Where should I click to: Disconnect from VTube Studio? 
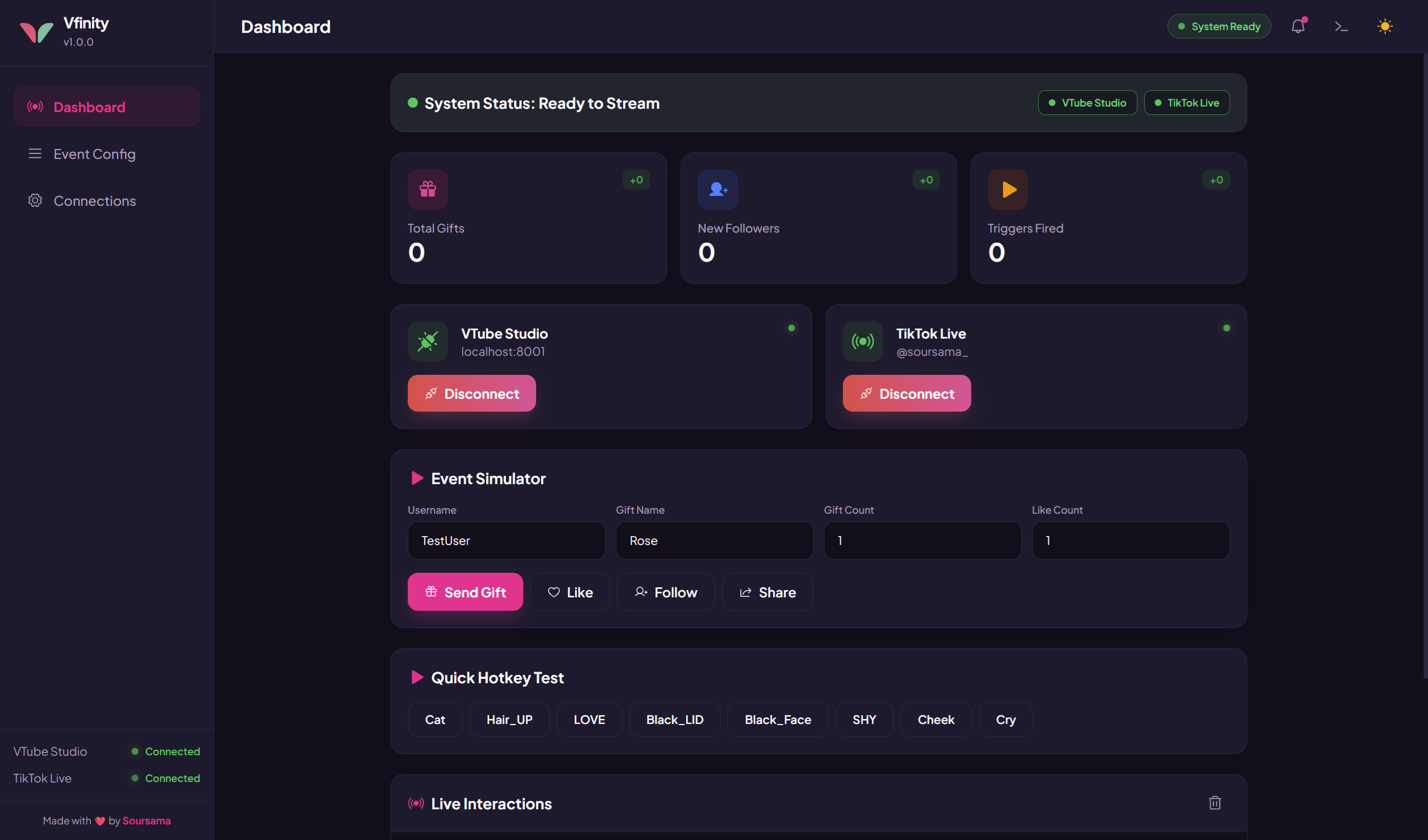[x=471, y=393]
